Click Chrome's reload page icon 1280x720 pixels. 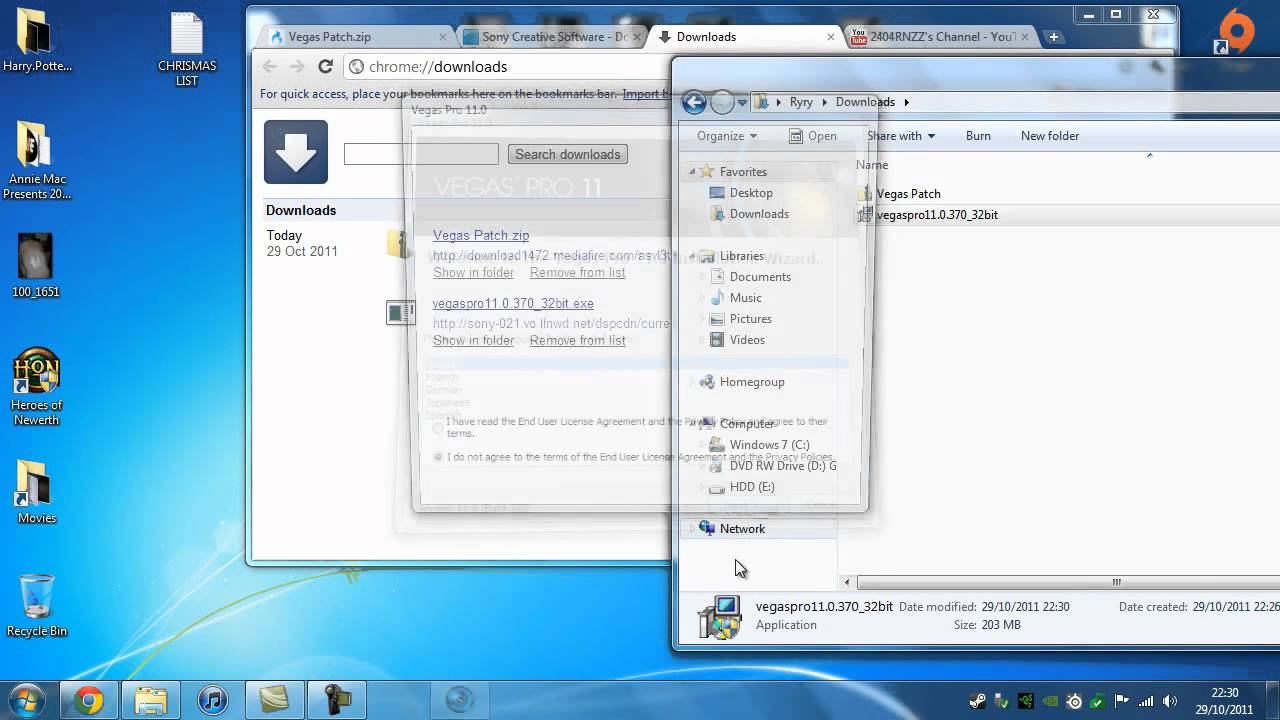click(x=325, y=66)
